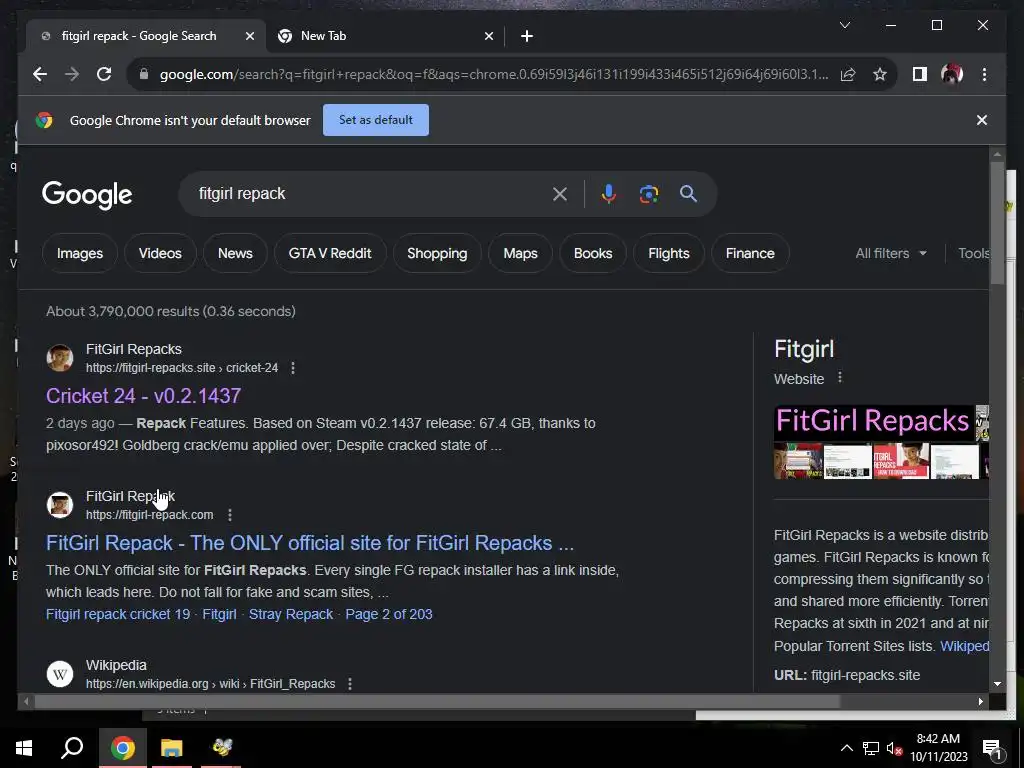Screen dimensions: 1024x768
Task: Click the Google logo
Action: 87,195
